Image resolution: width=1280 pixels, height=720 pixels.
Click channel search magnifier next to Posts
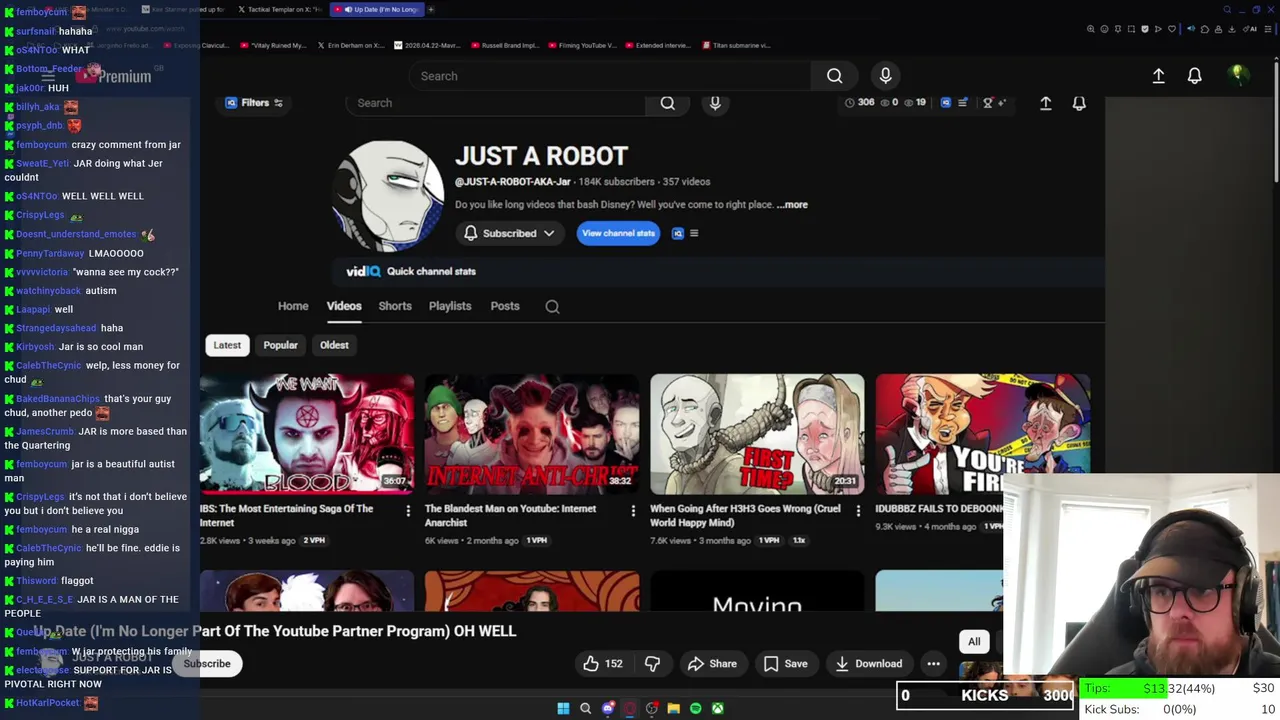coord(552,307)
